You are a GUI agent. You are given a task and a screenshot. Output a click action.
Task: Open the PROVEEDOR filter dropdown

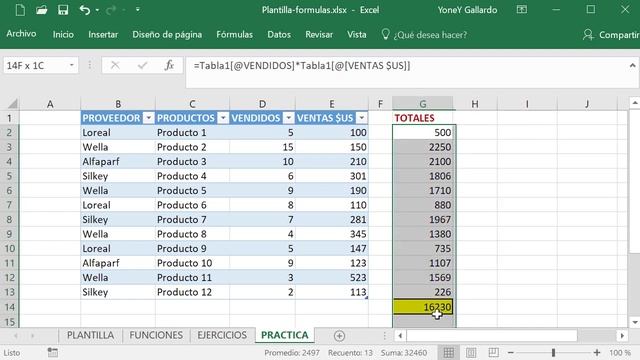tap(149, 118)
